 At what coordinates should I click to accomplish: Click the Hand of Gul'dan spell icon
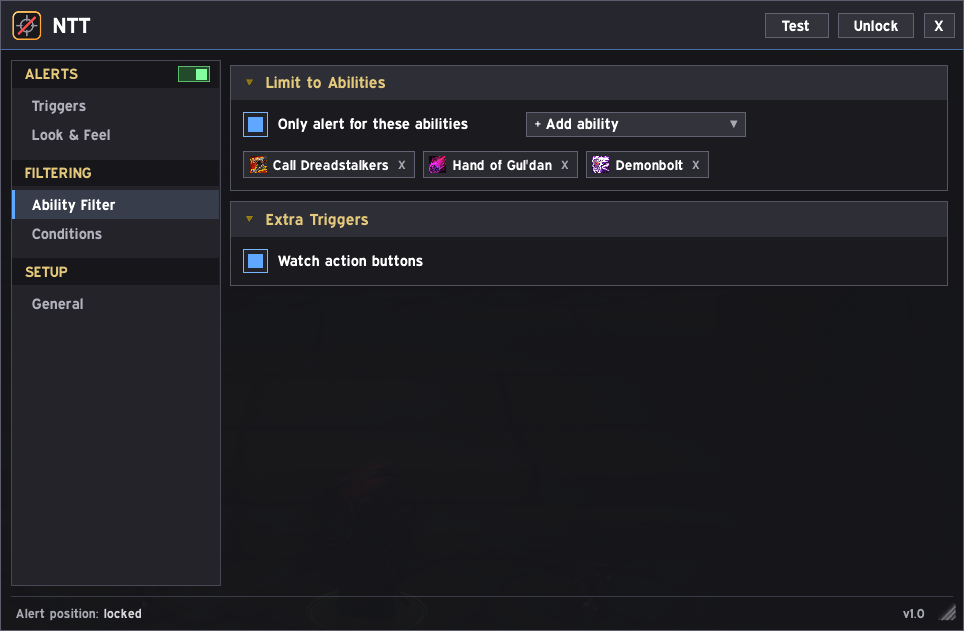(x=438, y=165)
